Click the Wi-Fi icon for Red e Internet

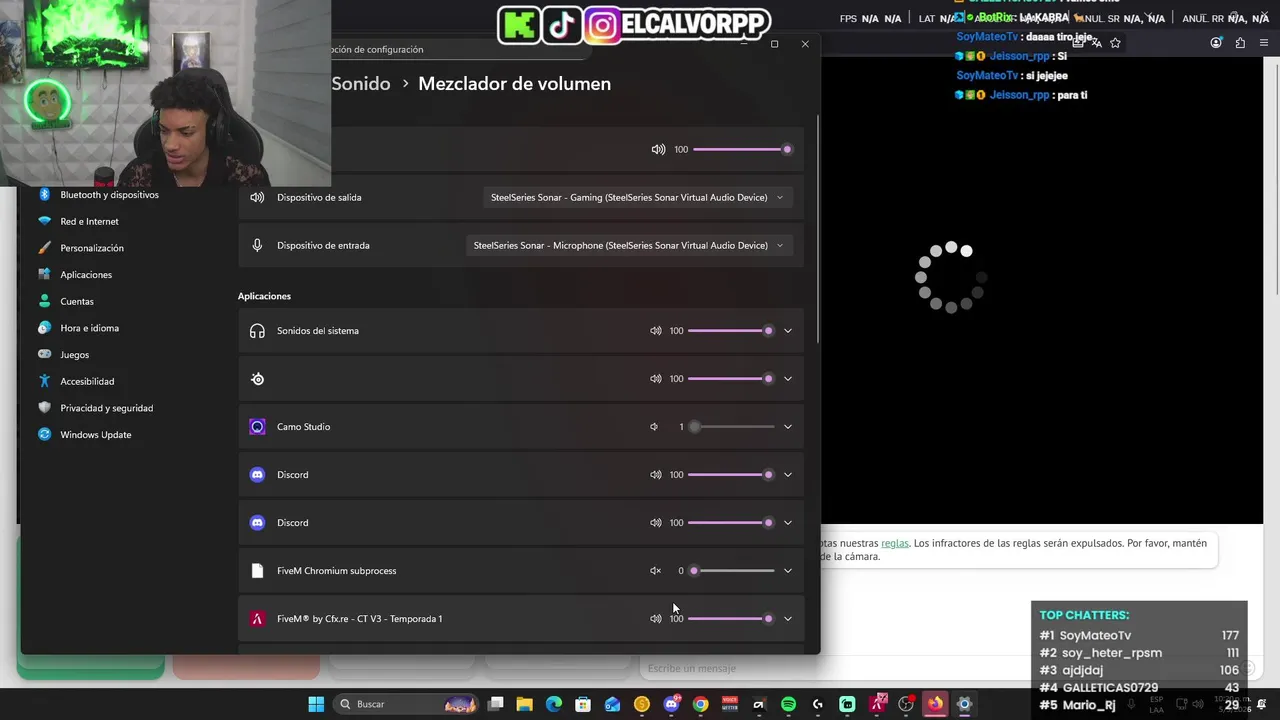(44, 221)
